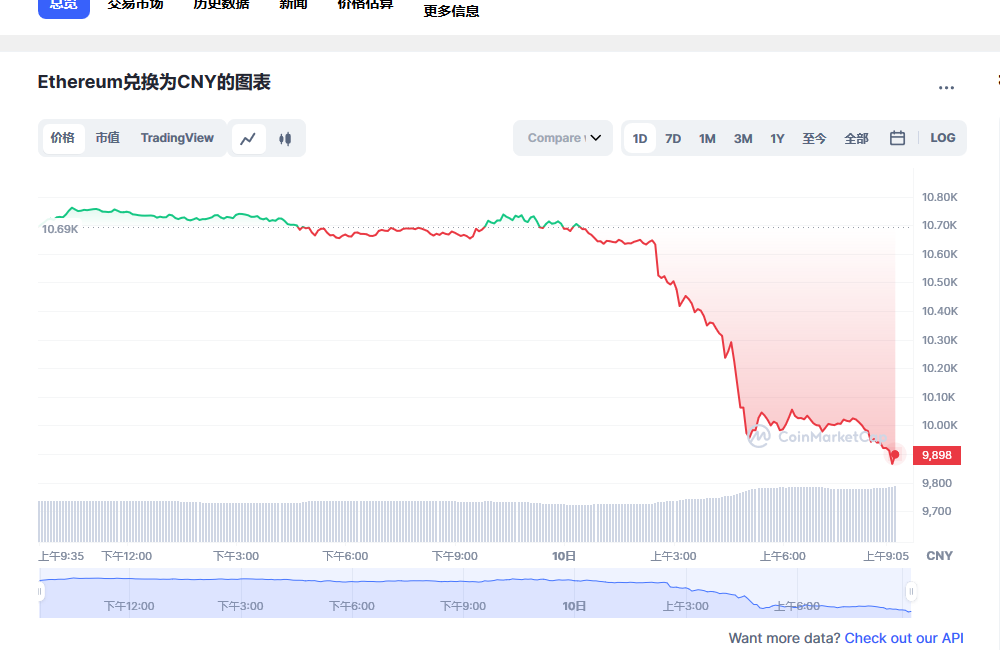Show 7D price range
This screenshot has width=1000, height=650.
pyautogui.click(x=673, y=138)
